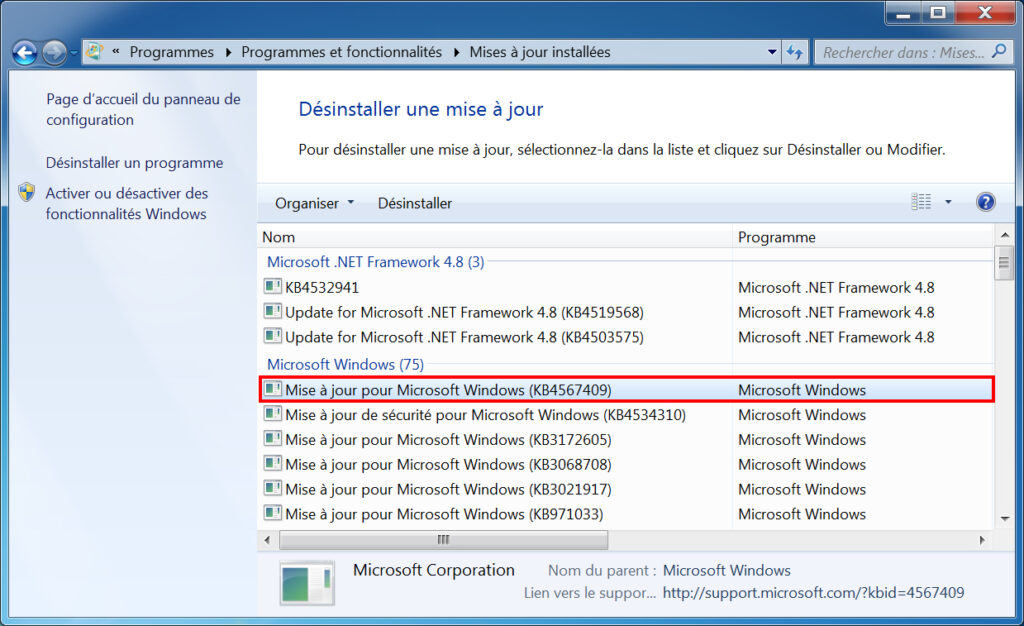This screenshot has height=626, width=1024.
Task: Select Mise à jour pour Microsoft Windows (KB4567409)
Action: click(627, 390)
